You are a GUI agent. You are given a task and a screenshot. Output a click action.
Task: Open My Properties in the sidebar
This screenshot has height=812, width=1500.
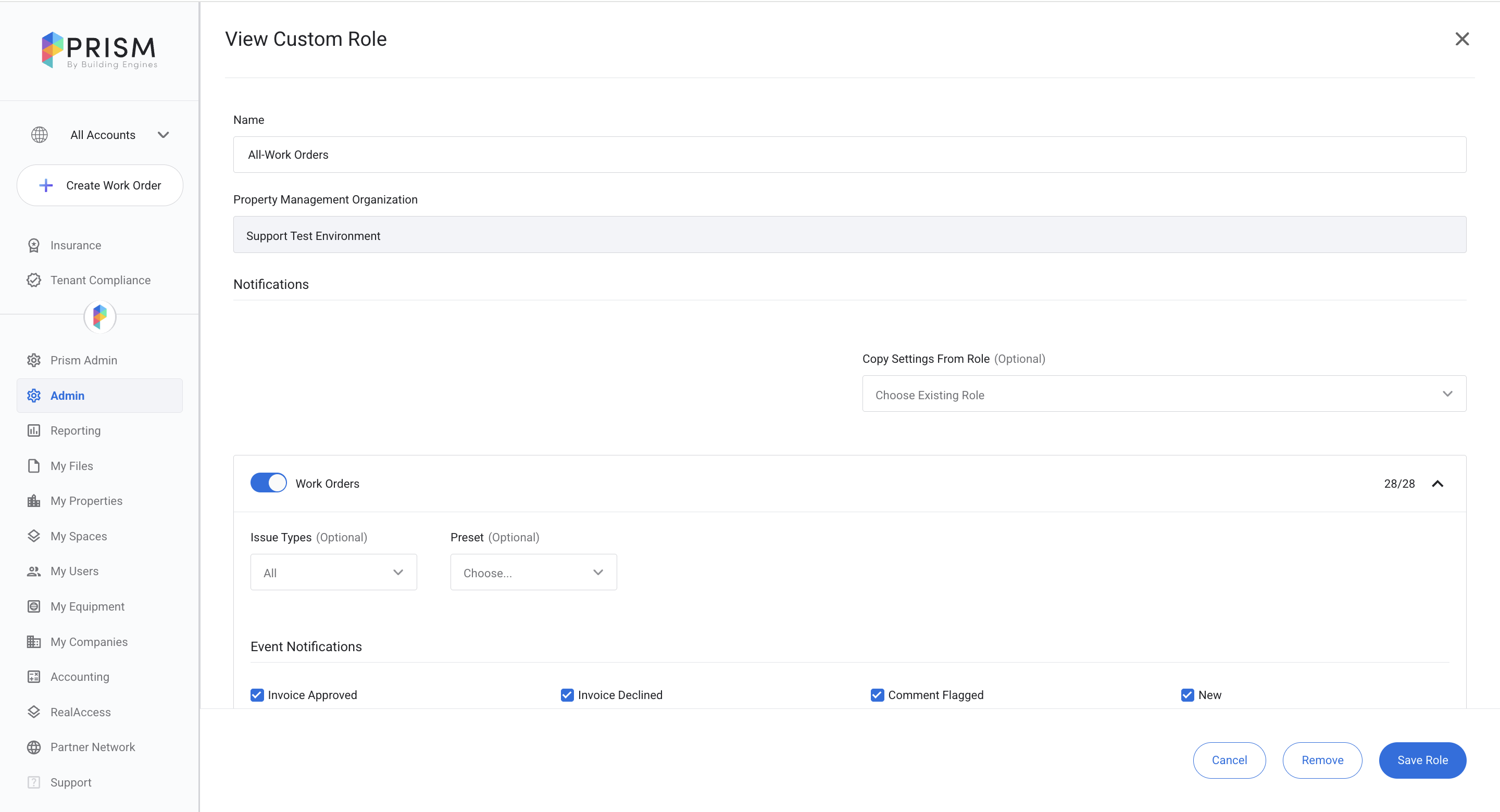click(x=86, y=501)
